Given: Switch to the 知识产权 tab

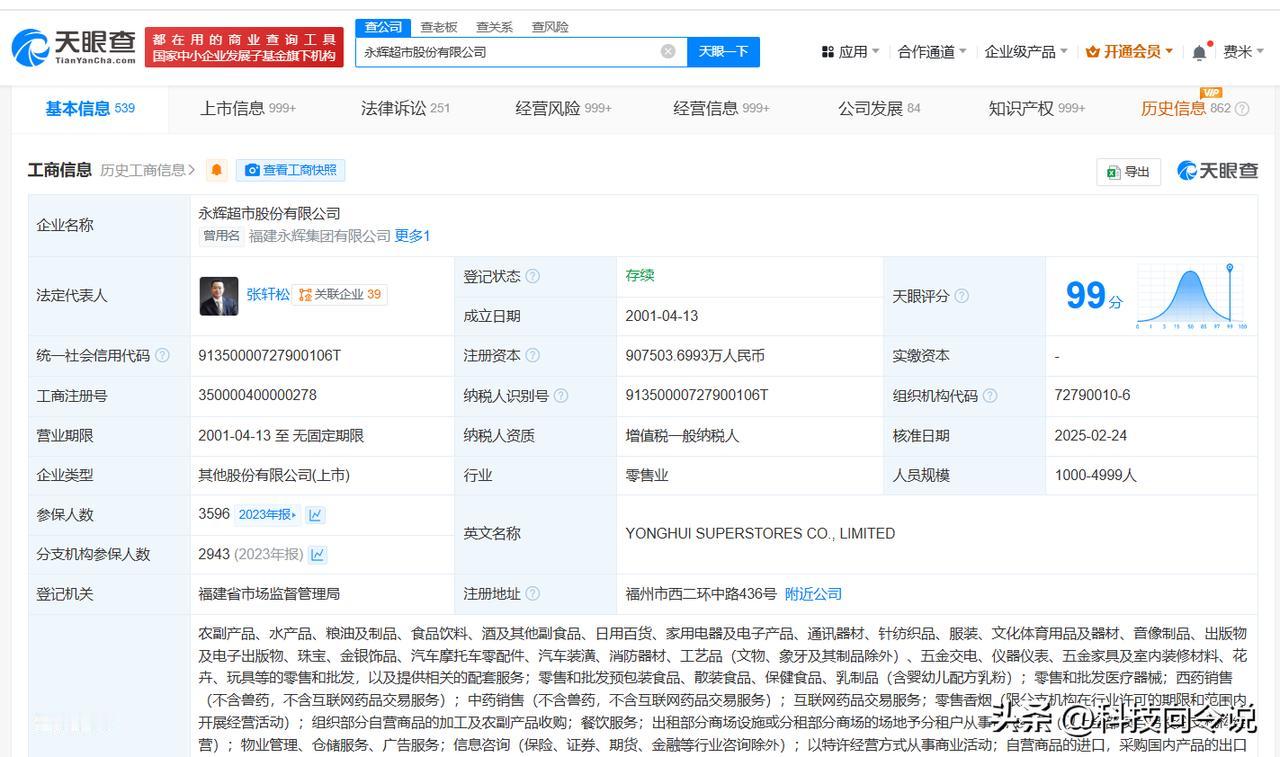Looking at the screenshot, I should point(1036,108).
